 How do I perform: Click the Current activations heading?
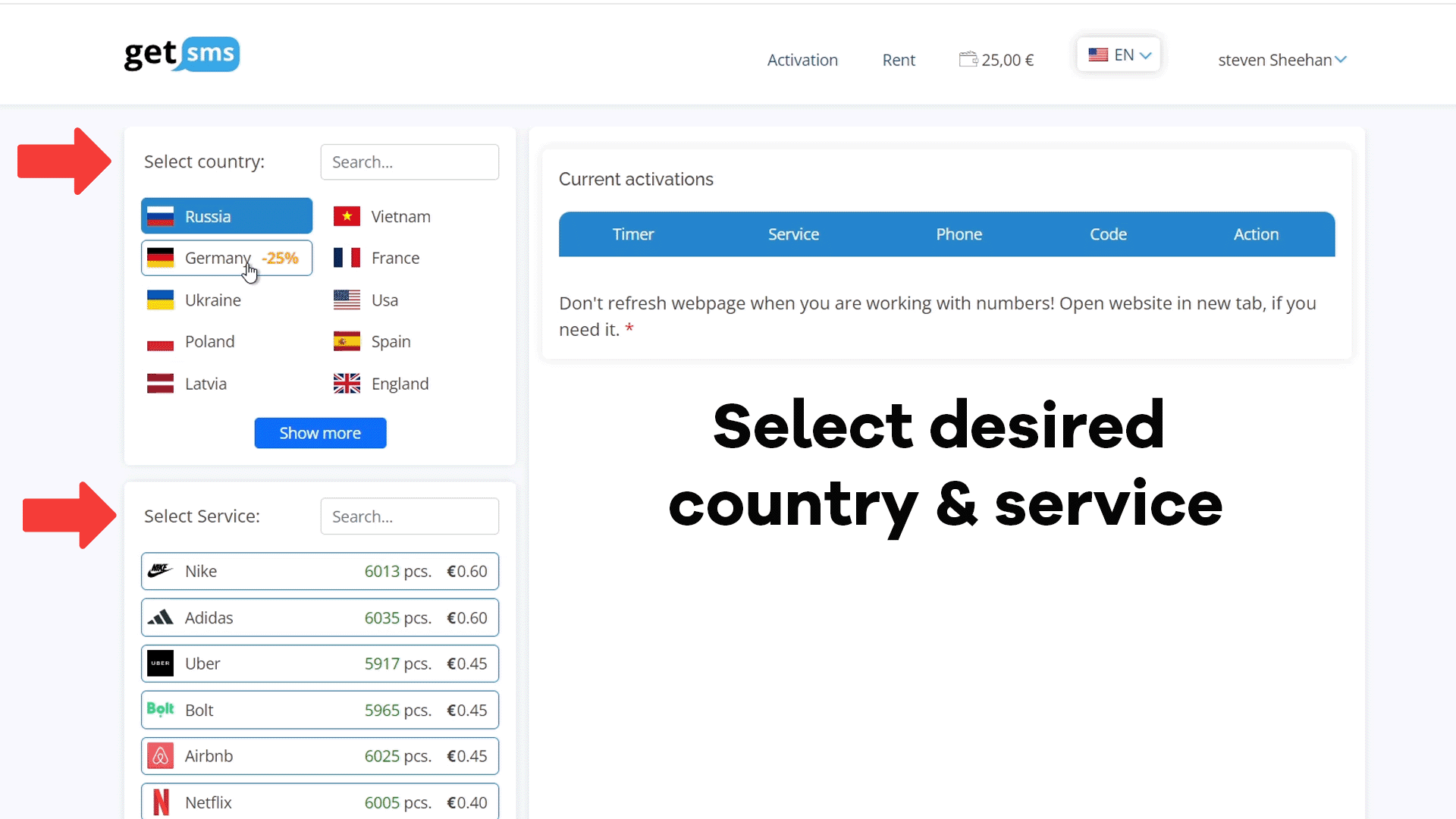[x=636, y=179]
